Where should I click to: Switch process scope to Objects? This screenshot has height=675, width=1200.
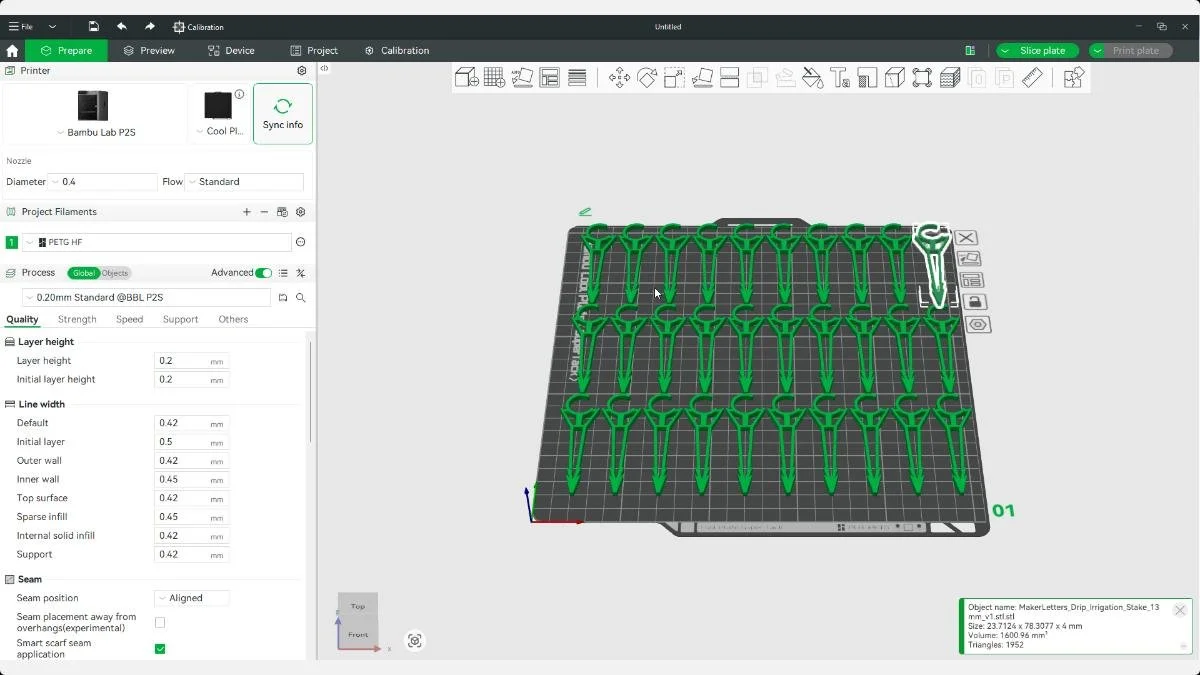115,273
